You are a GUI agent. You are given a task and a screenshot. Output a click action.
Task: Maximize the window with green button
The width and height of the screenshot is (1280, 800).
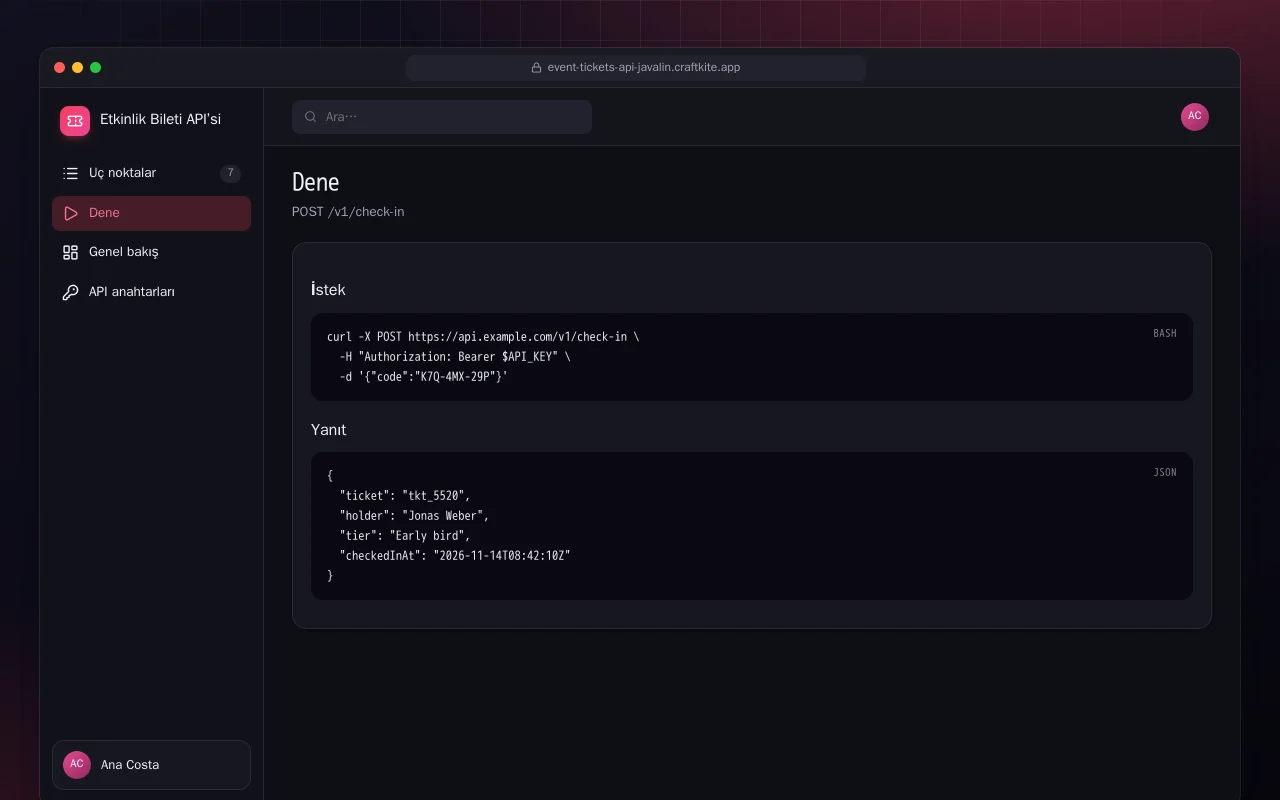click(x=96, y=68)
